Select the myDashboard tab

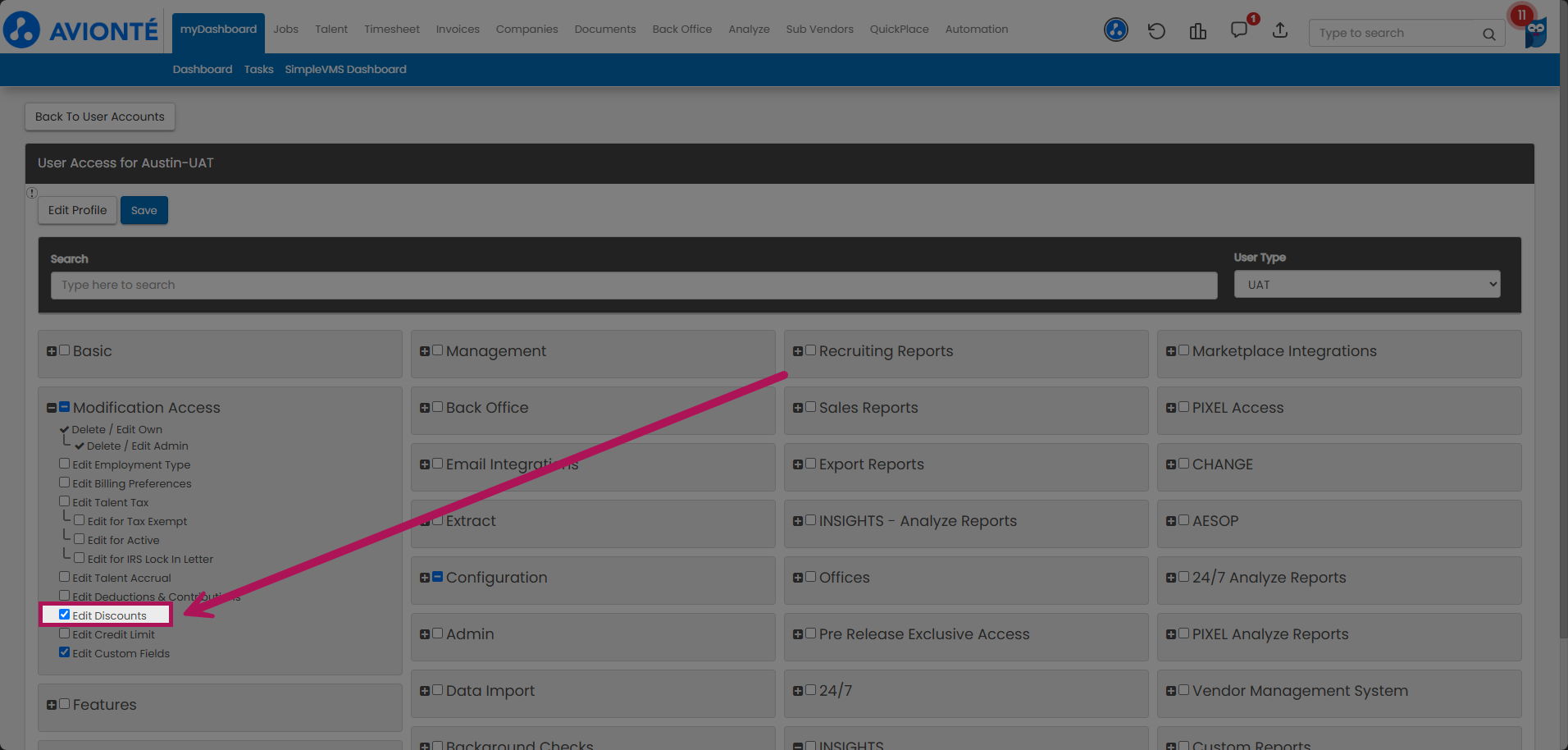coord(218,31)
